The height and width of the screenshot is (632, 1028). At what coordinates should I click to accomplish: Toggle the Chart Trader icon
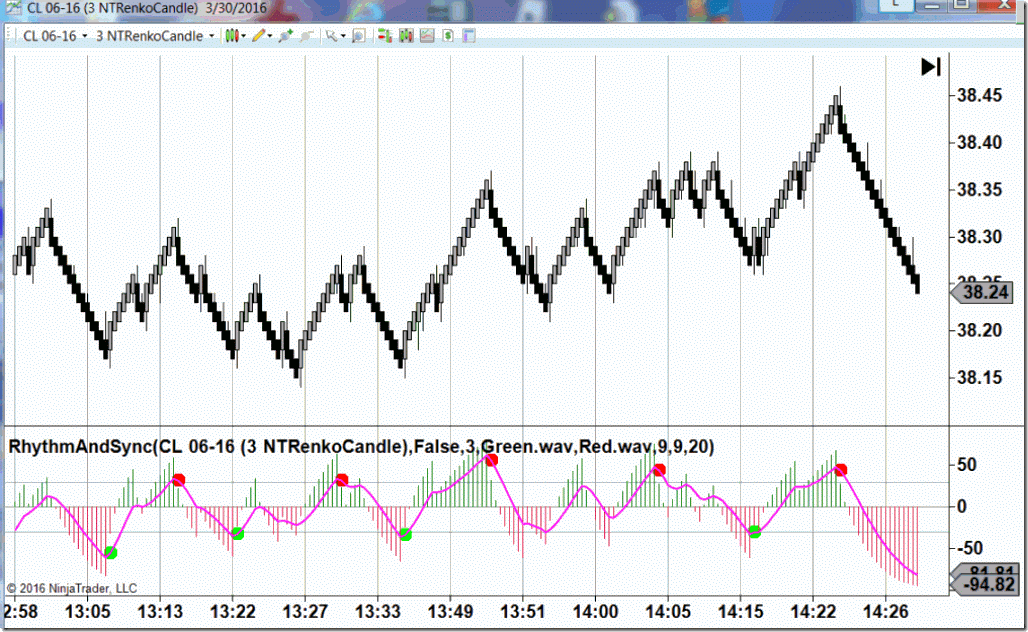(x=385, y=36)
